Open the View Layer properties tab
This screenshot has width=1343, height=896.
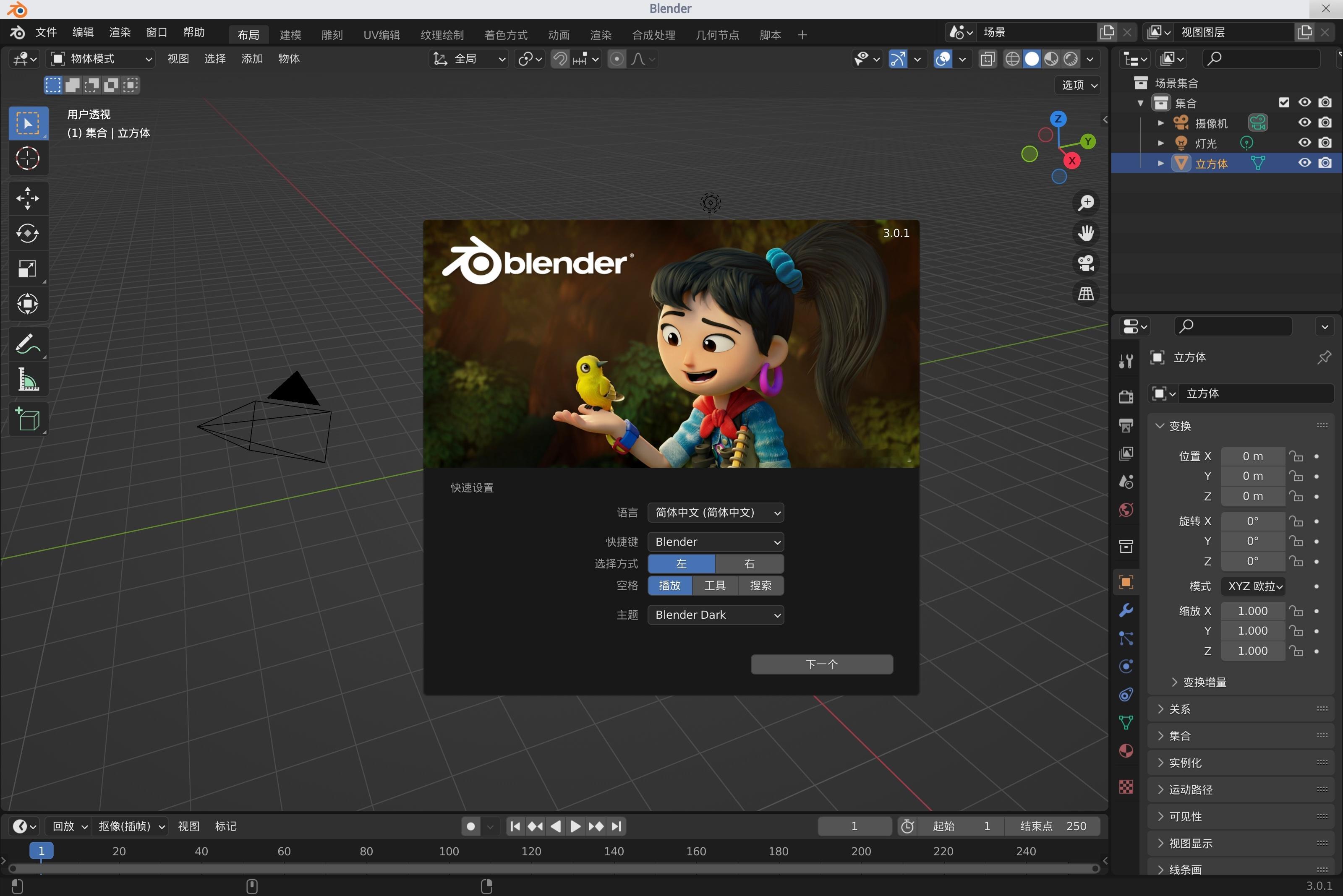click(1126, 454)
